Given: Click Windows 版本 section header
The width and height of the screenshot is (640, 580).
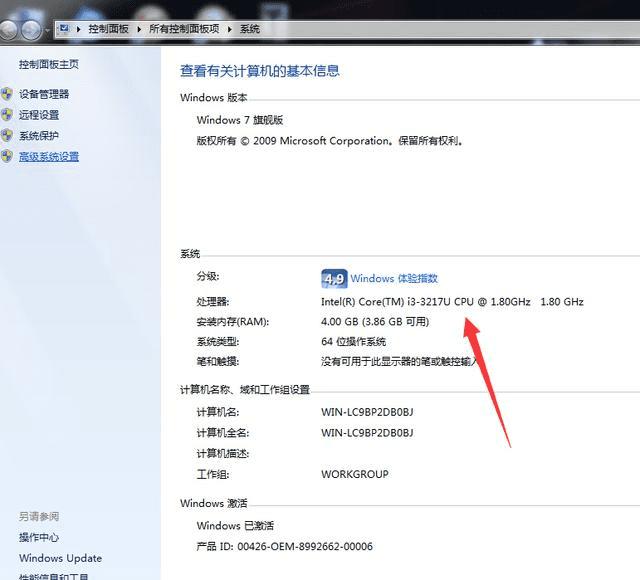Looking at the screenshot, I should [214, 98].
